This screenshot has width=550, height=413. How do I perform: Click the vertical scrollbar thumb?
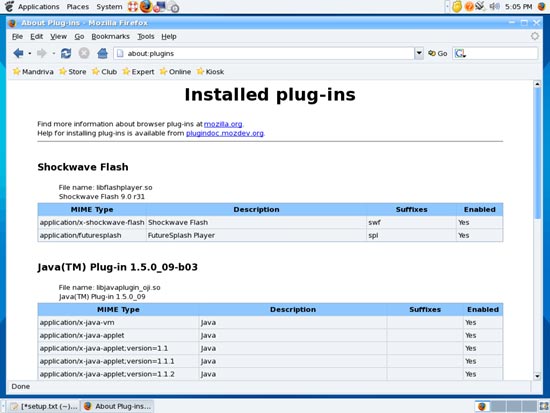(537, 153)
